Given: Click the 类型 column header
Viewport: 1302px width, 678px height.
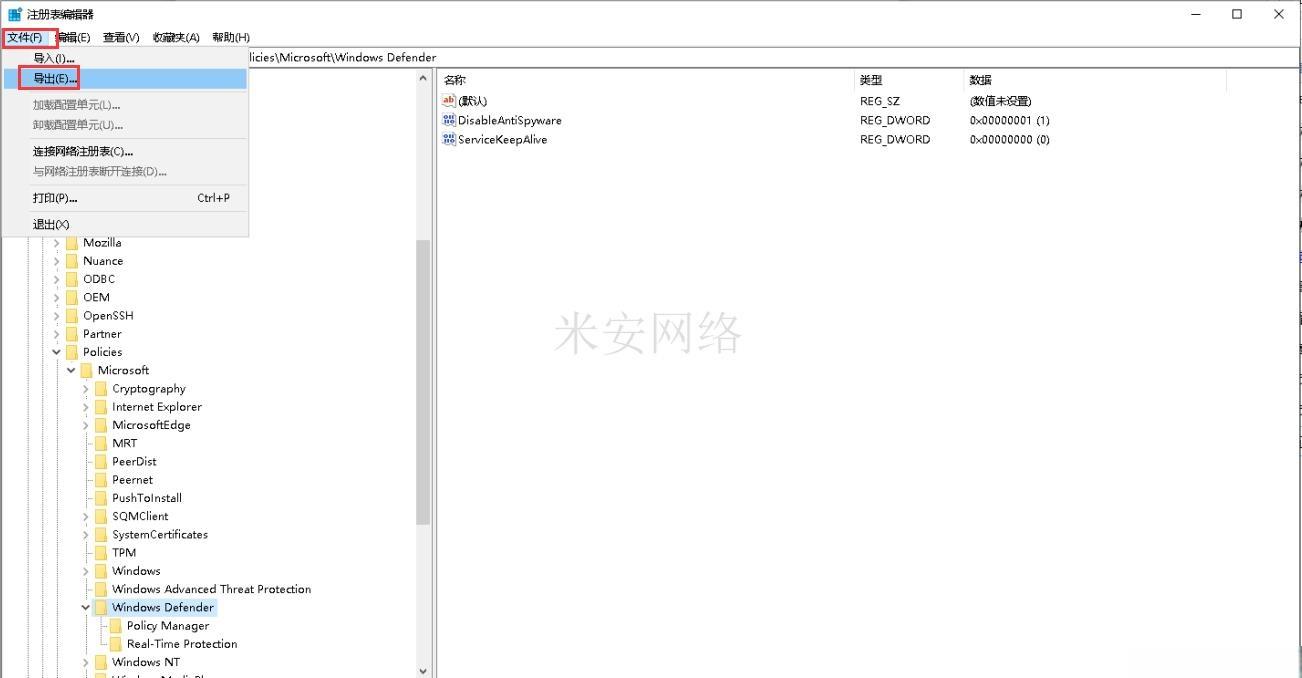Looking at the screenshot, I should point(871,80).
